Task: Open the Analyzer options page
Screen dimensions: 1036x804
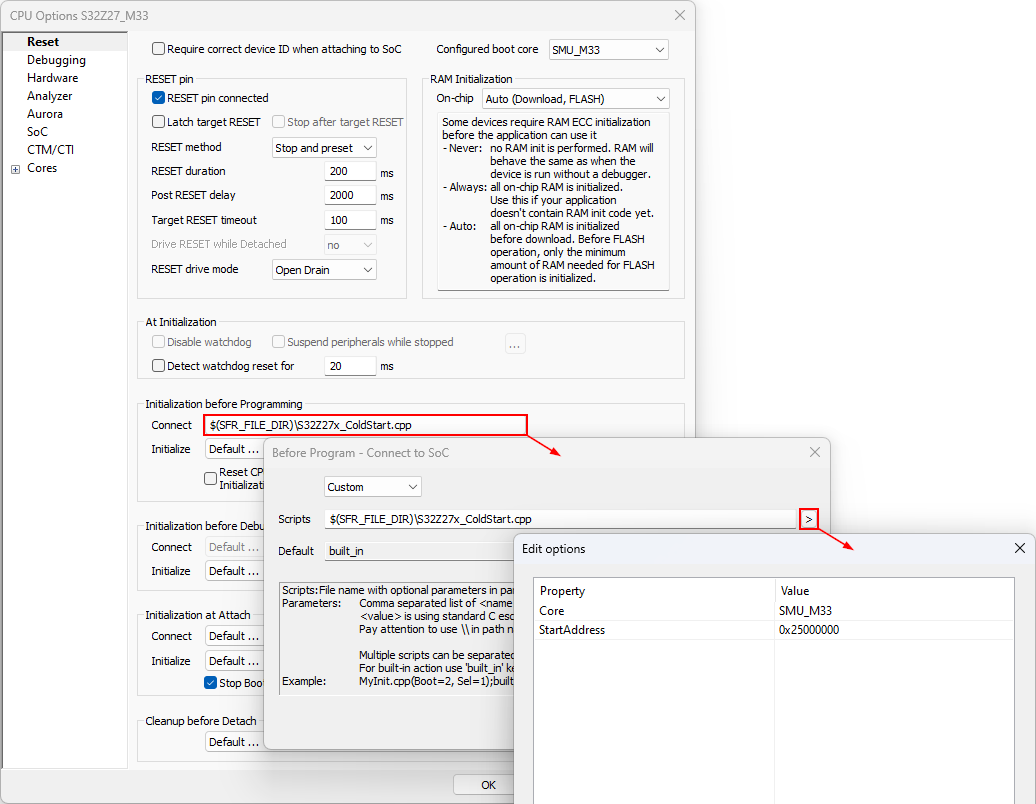Action: coord(50,96)
